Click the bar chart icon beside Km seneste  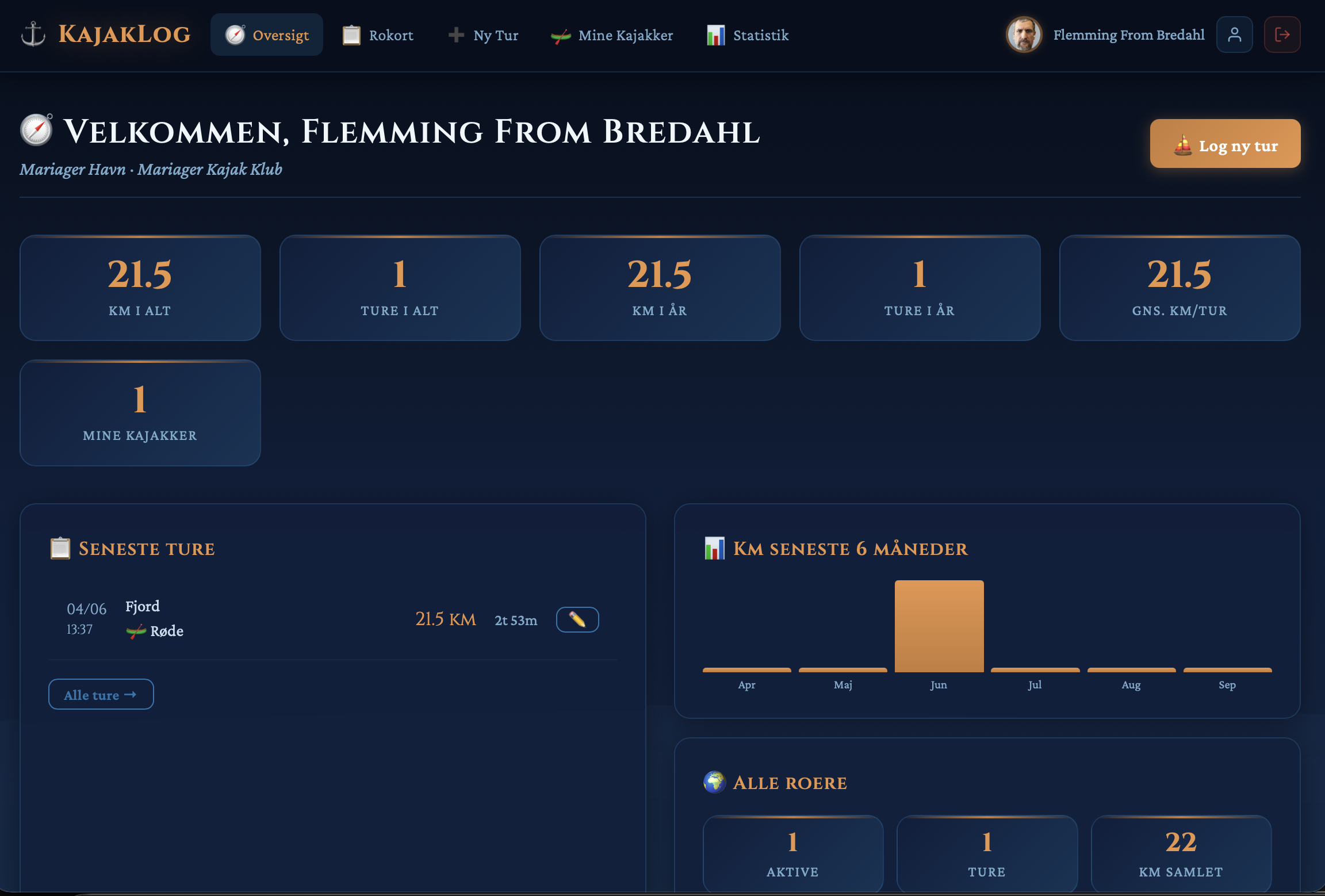(714, 548)
